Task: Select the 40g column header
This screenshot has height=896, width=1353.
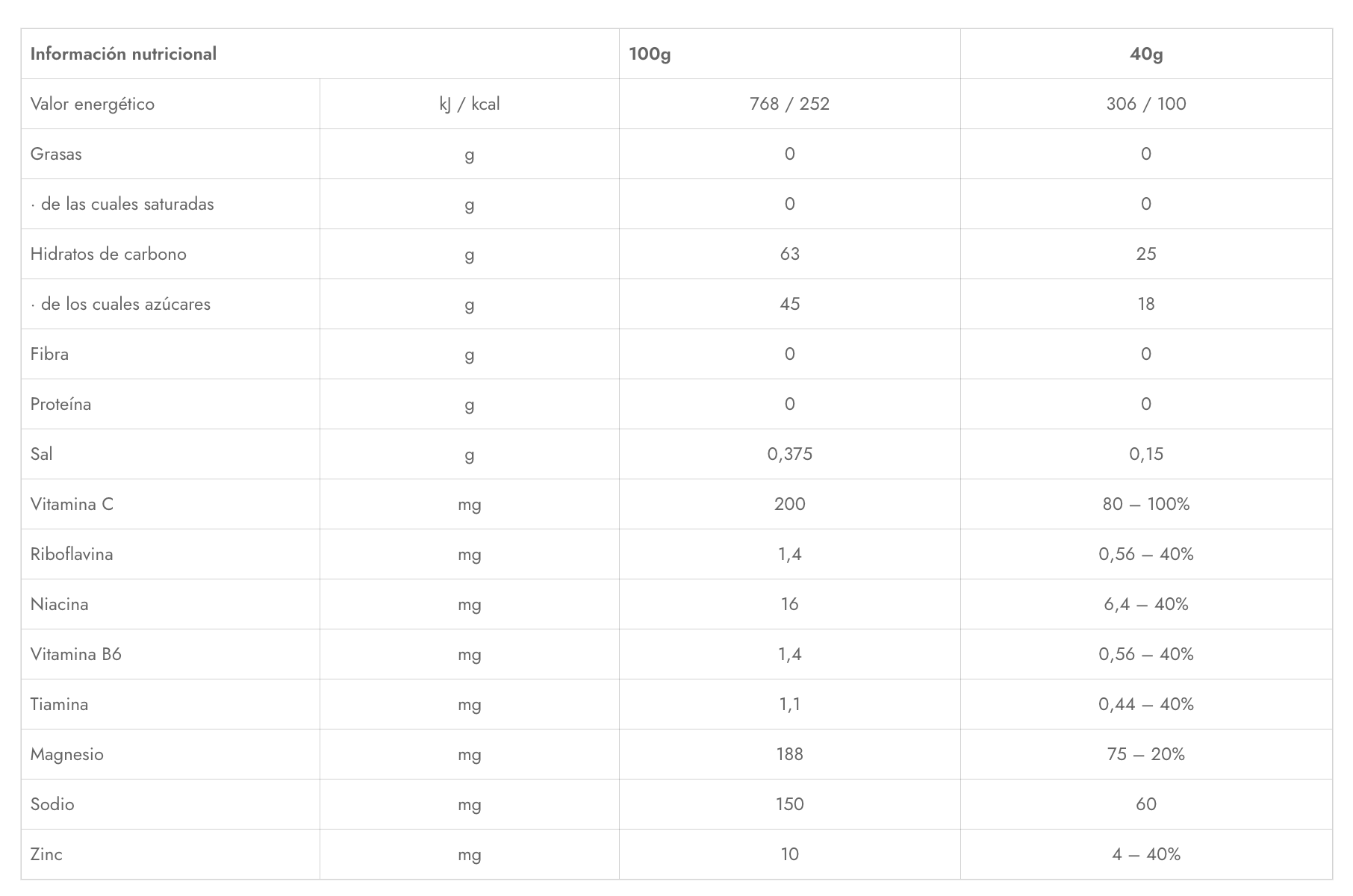Action: point(1146,54)
